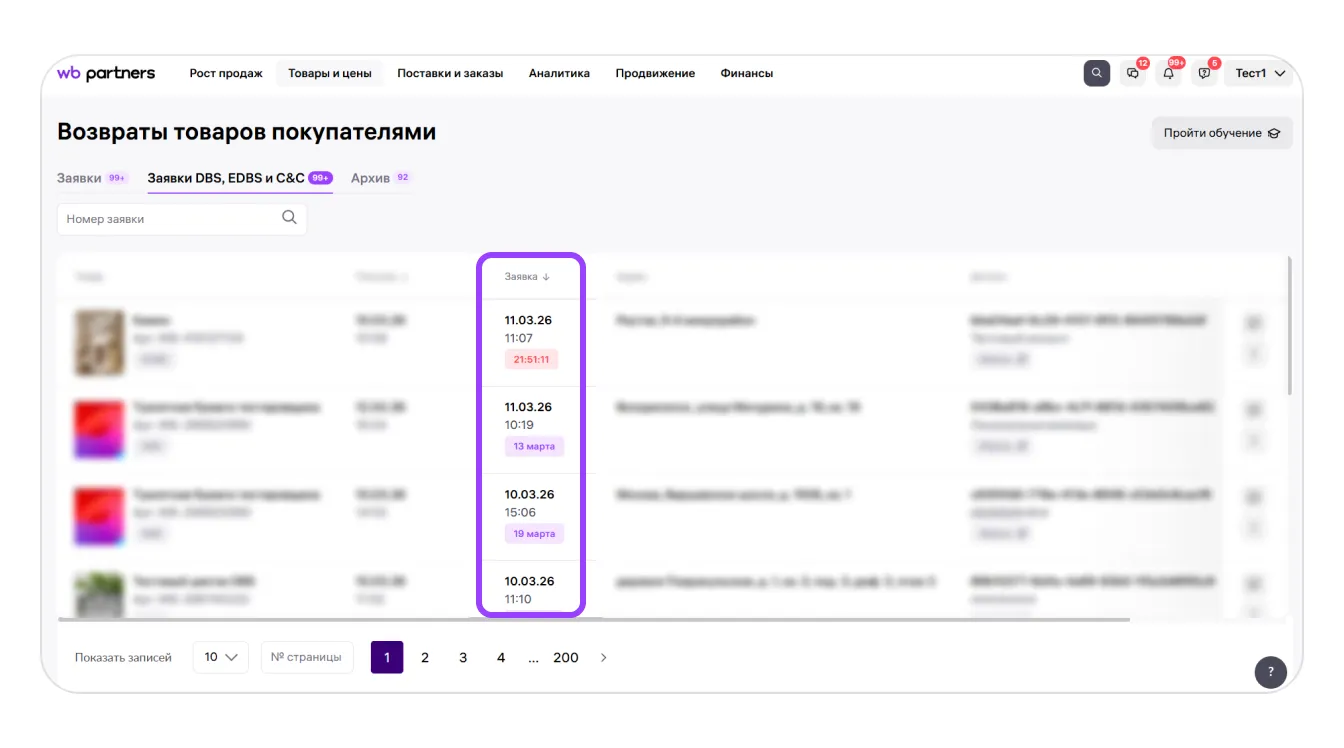Open the search button in the top bar

(1097, 73)
